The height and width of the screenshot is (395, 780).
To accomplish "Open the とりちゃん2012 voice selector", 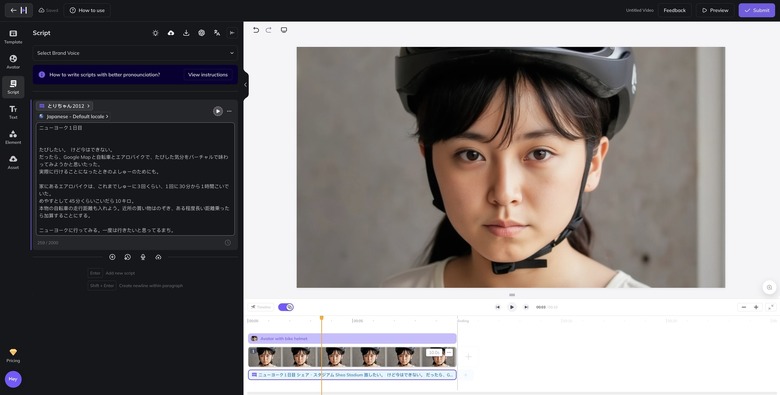I will pos(65,106).
